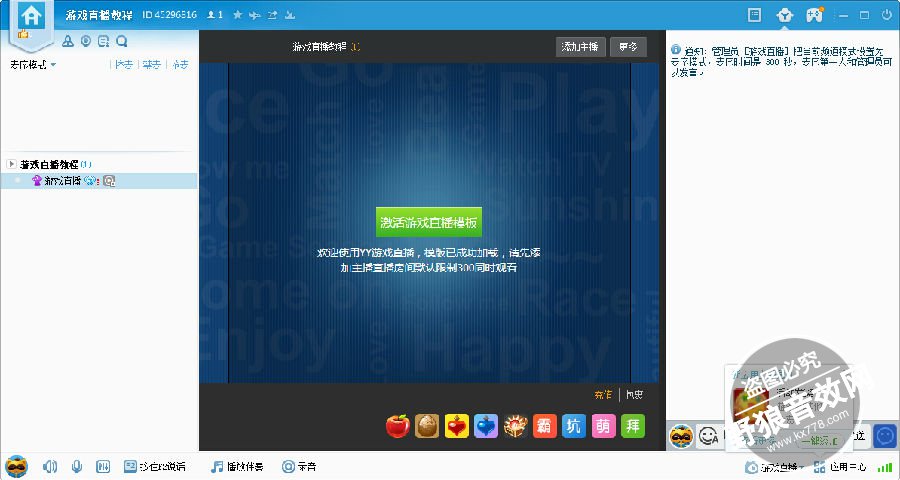Click the first link beside speaking mode
The height and width of the screenshot is (480, 900).
point(124,64)
